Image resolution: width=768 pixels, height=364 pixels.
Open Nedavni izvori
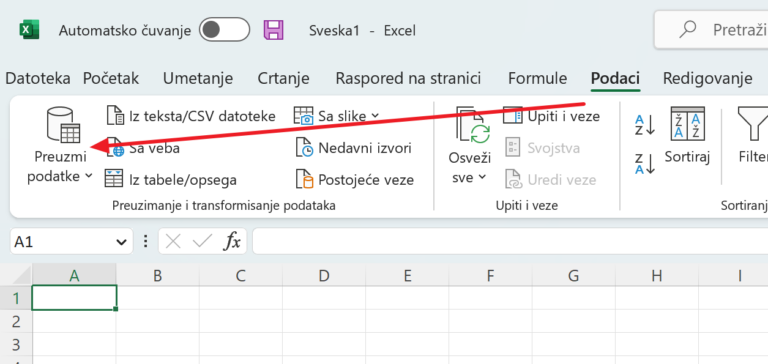(x=354, y=148)
